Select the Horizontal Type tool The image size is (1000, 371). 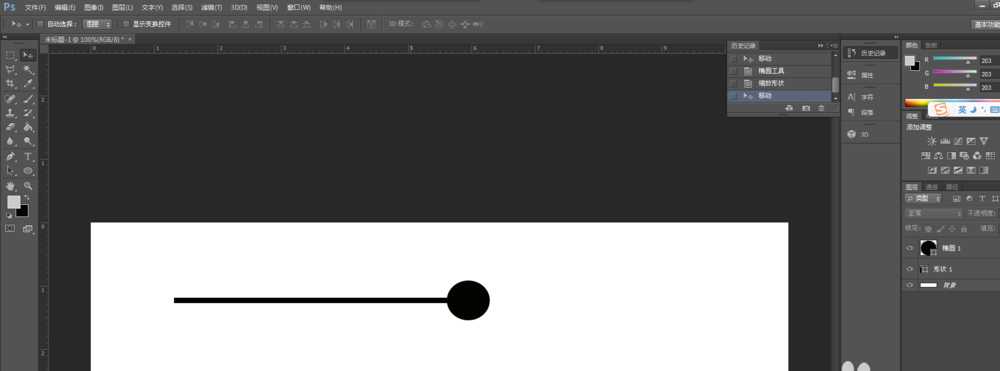[x=28, y=156]
